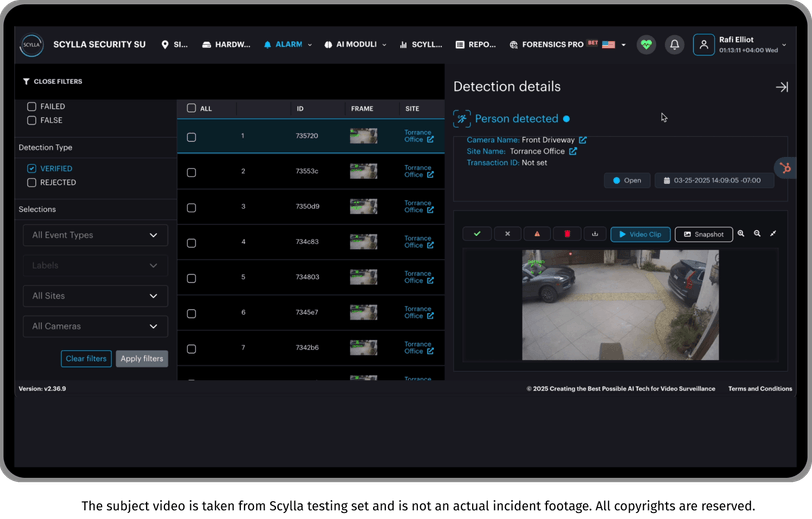Click frame thumbnail for row 7342b6
The image size is (812, 519).
[x=363, y=348]
